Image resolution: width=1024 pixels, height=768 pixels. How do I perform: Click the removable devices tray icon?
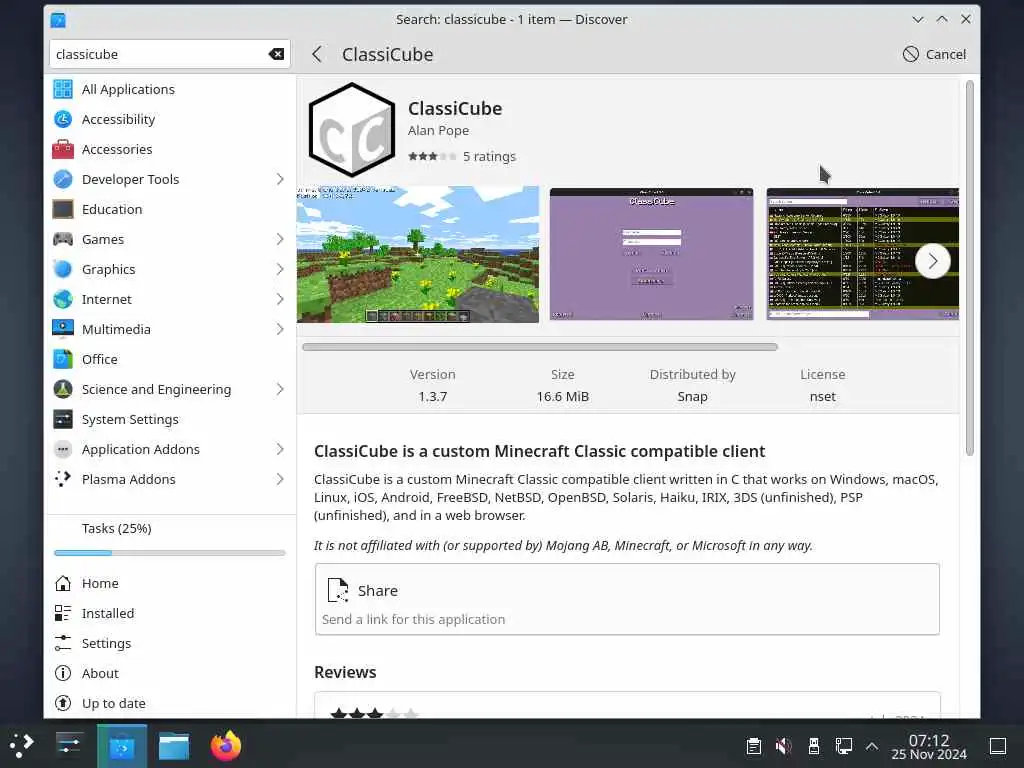coord(814,745)
